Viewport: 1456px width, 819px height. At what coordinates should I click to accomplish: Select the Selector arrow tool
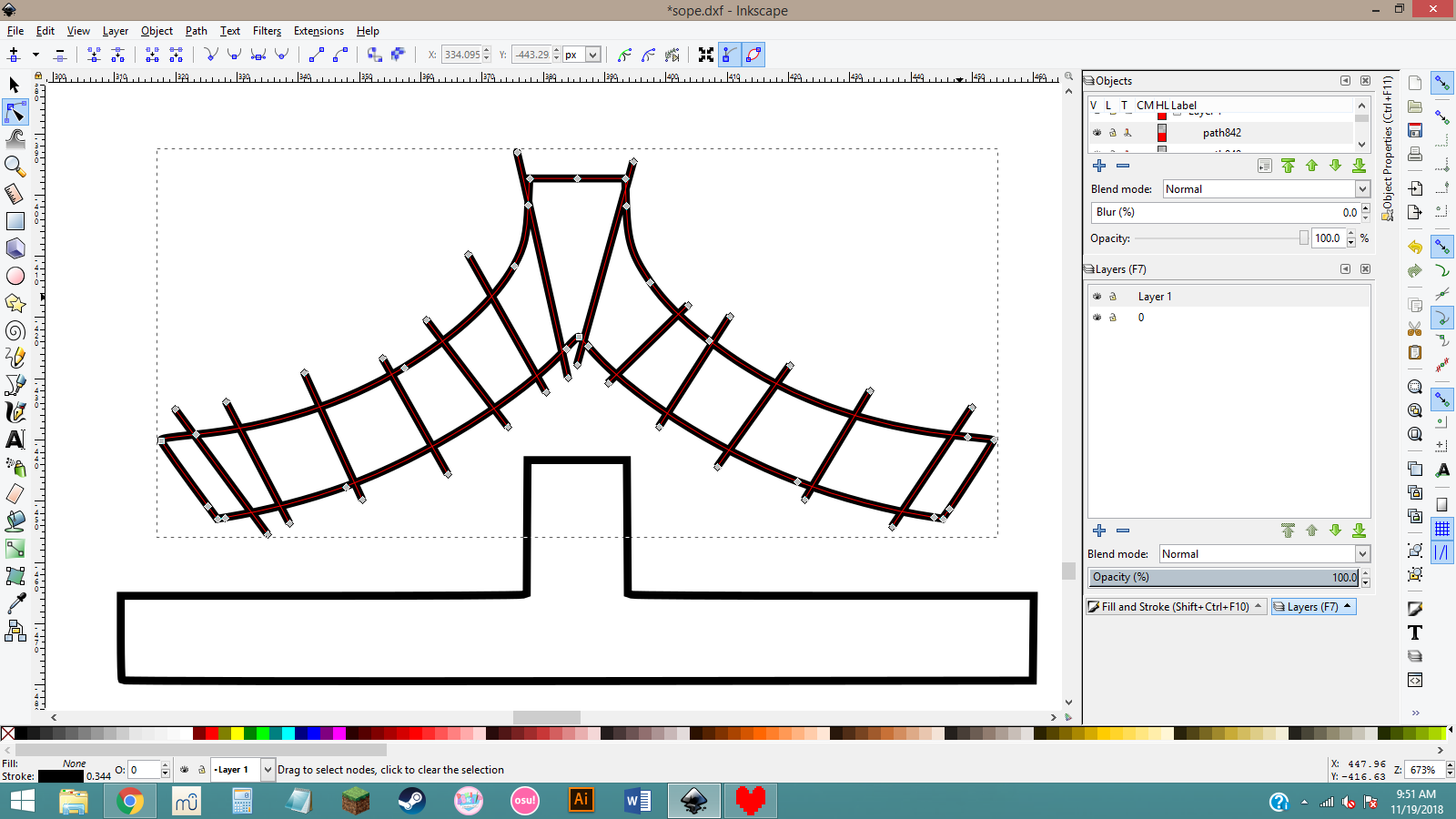tap(15, 85)
